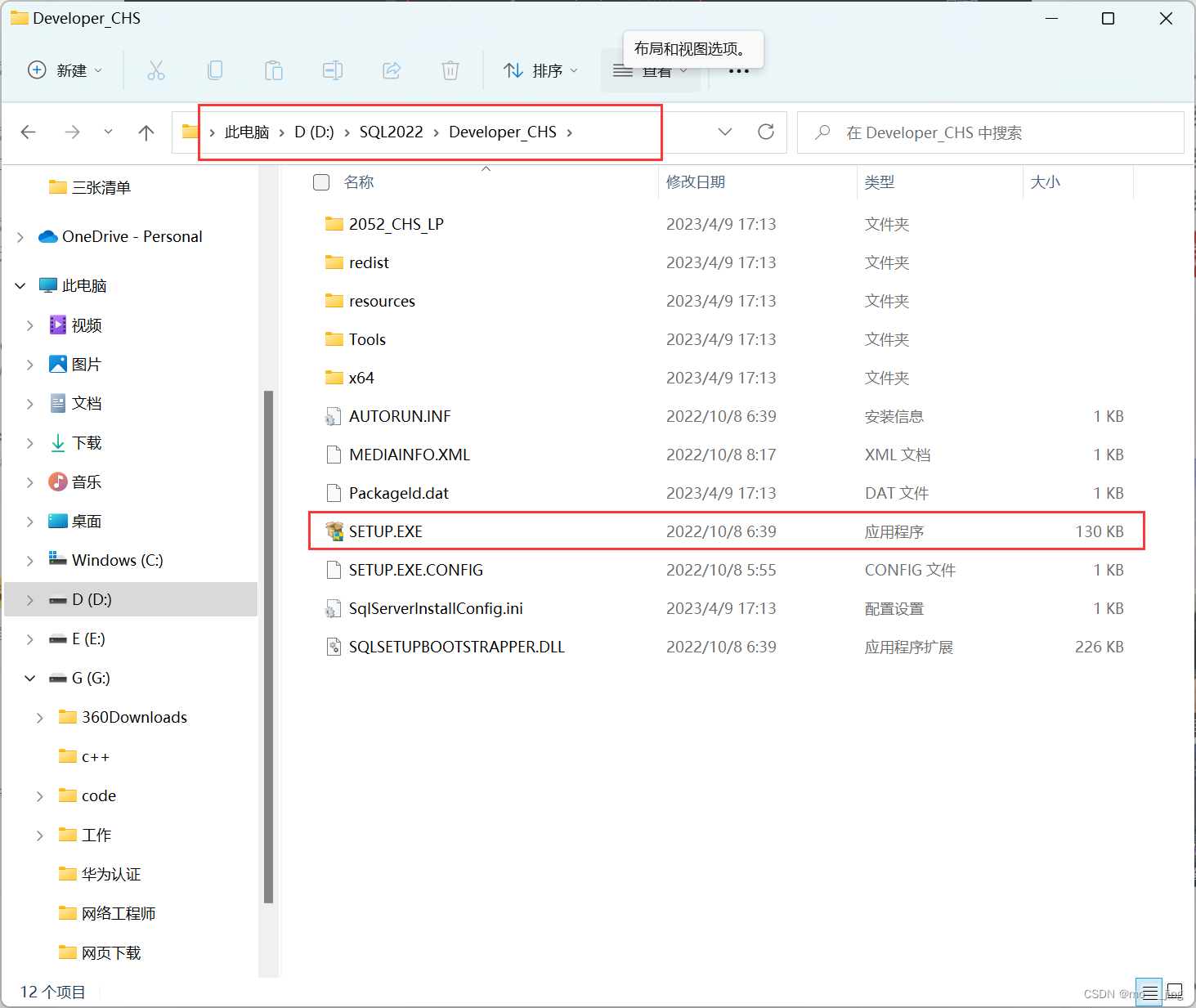Click the Share icon in toolbar
The width and height of the screenshot is (1196, 1008).
coord(392,70)
